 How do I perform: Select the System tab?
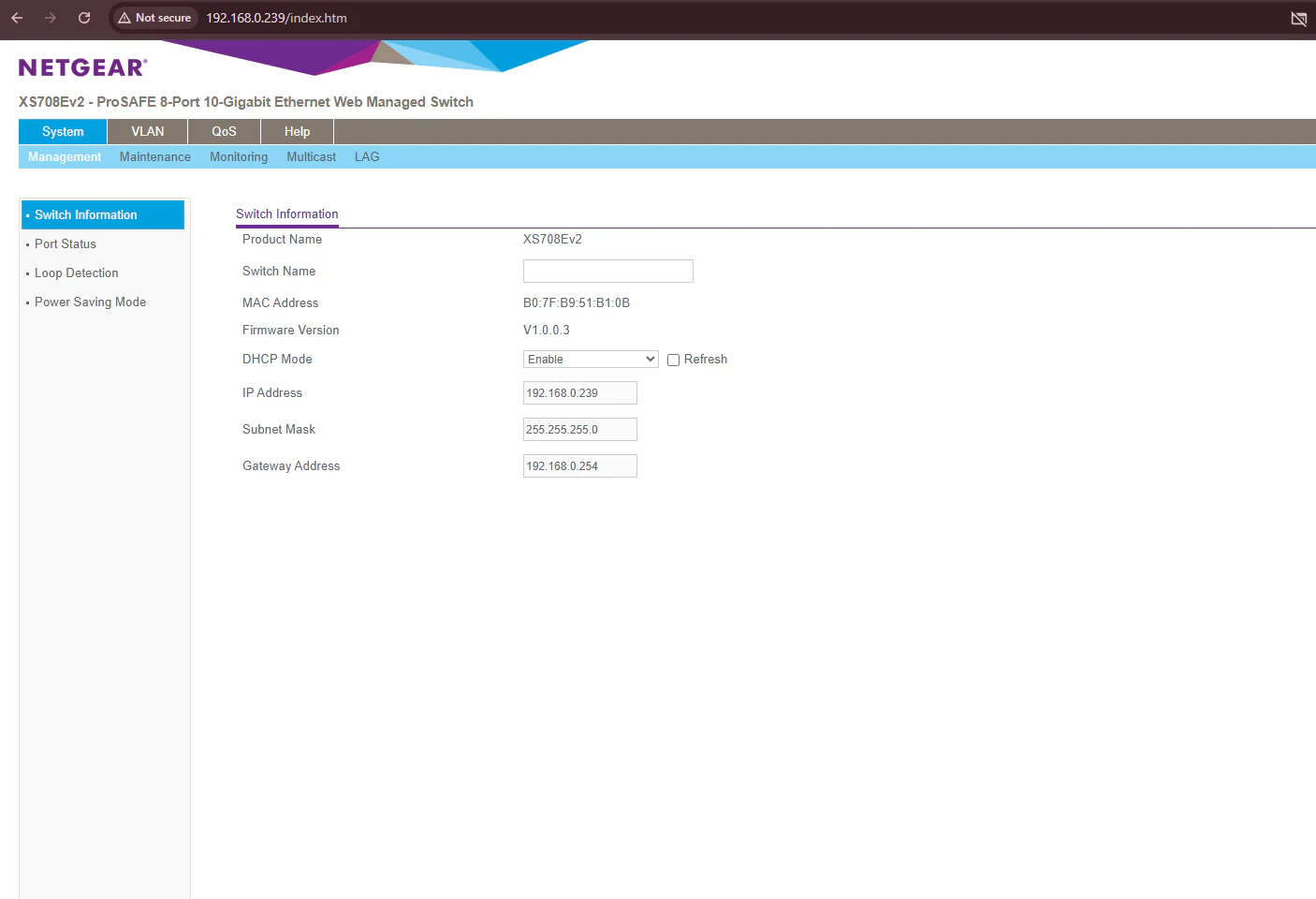click(63, 132)
